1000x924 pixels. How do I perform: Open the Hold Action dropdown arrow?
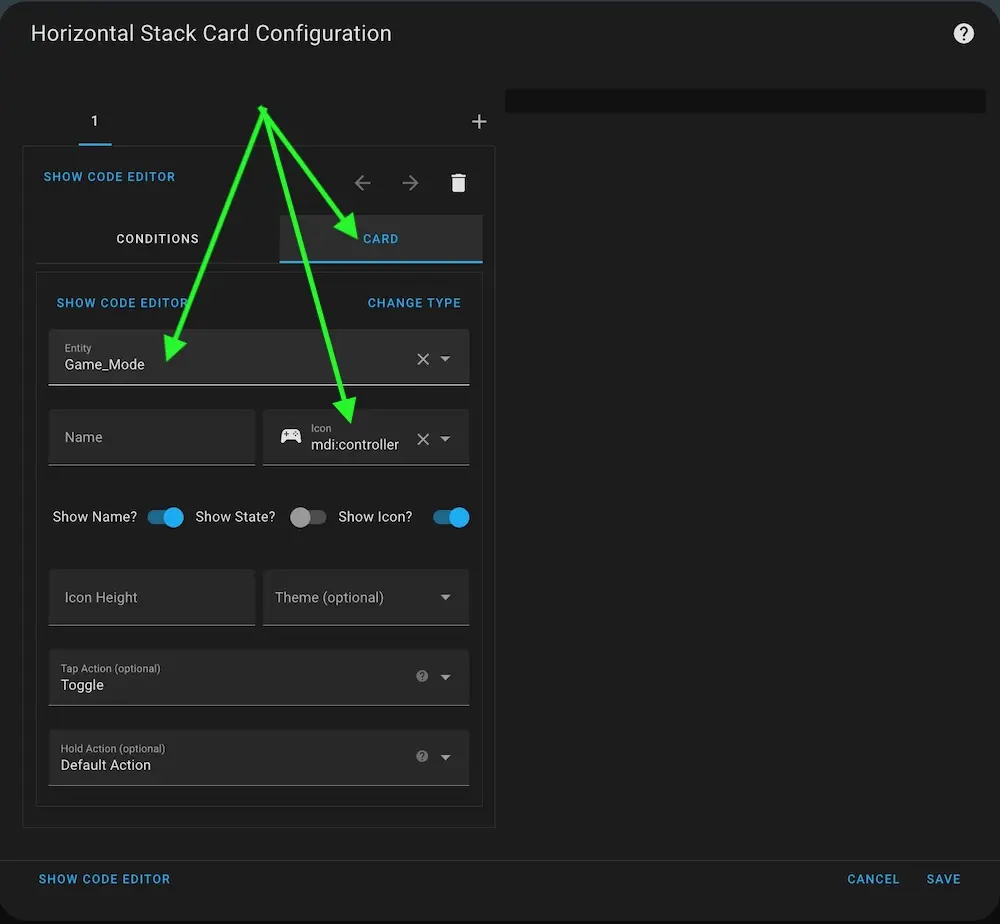point(445,758)
